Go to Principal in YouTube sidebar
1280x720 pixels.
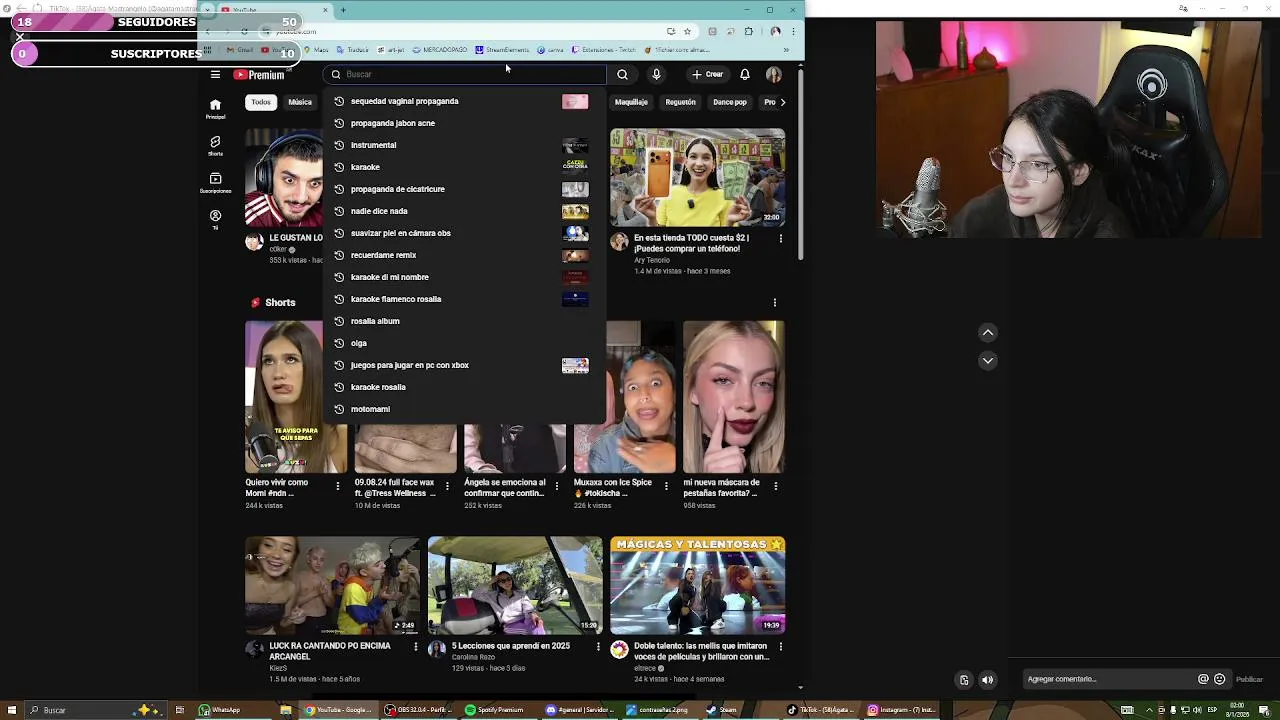215,109
